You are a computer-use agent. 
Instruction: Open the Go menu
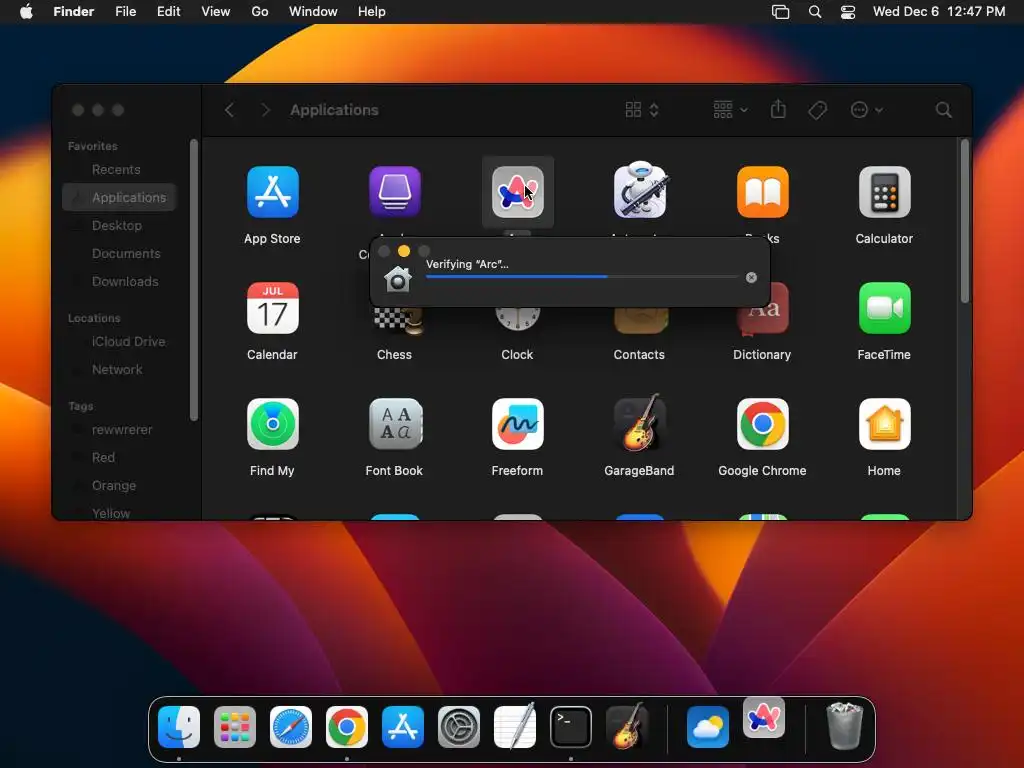[x=260, y=11]
